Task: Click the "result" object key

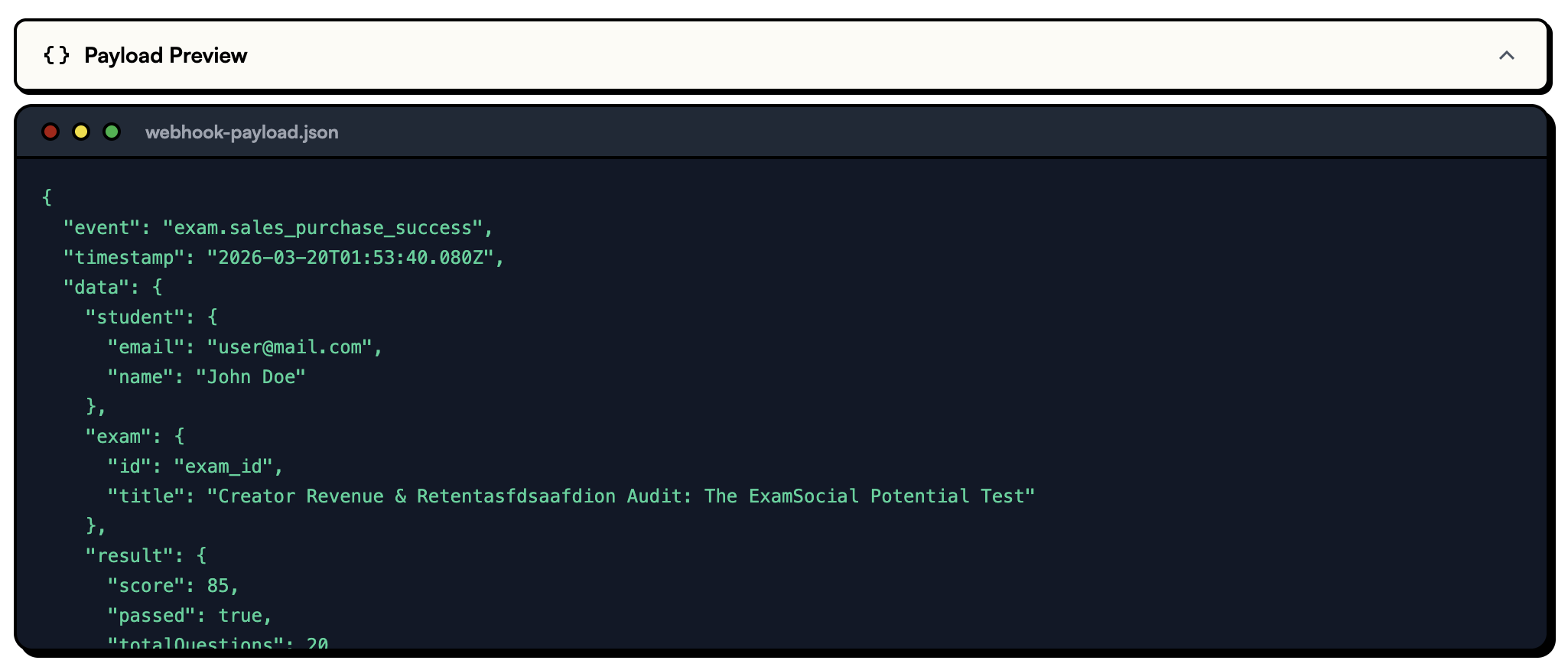Action: [129, 556]
